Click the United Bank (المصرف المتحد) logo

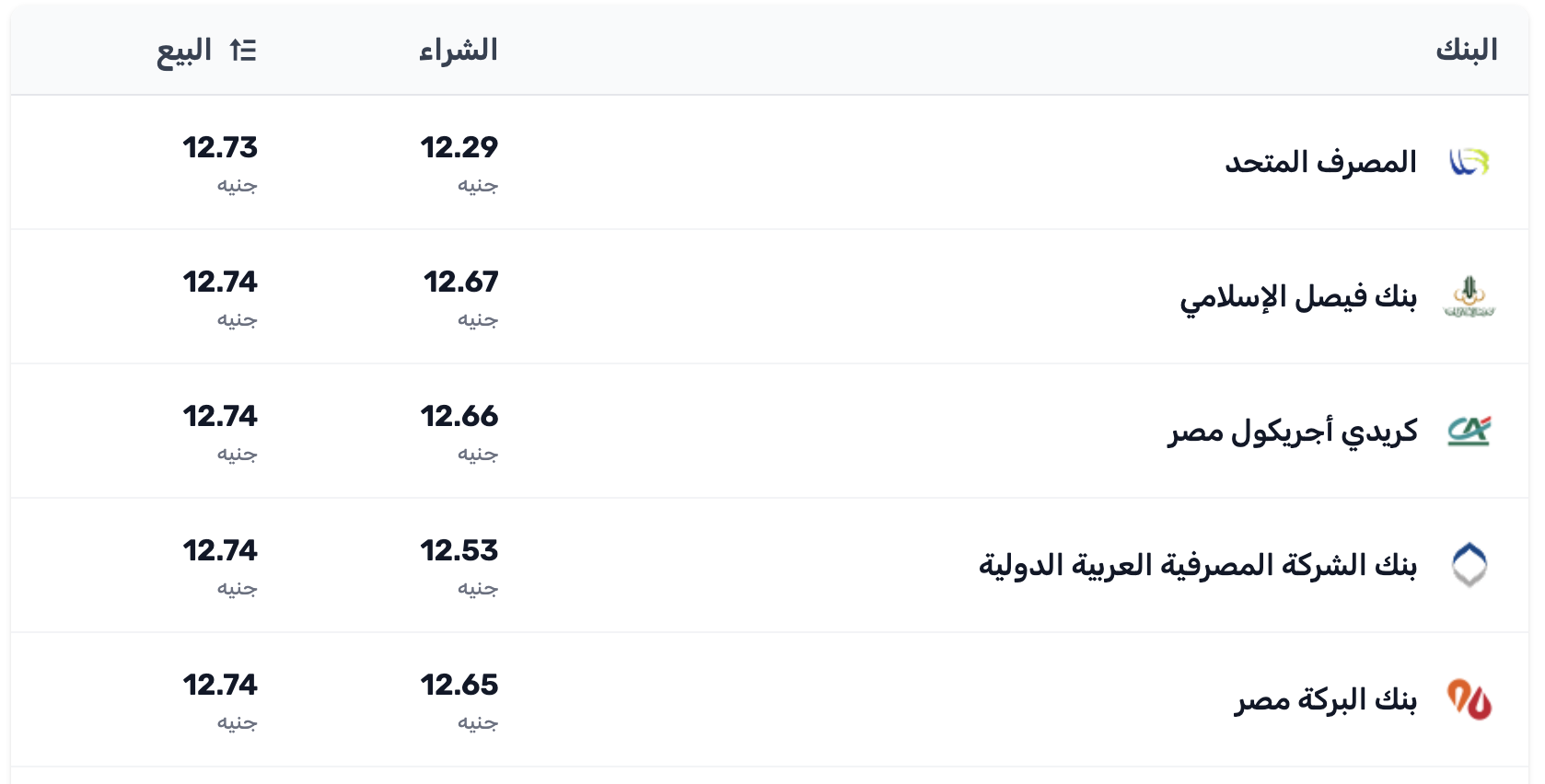click(1470, 162)
